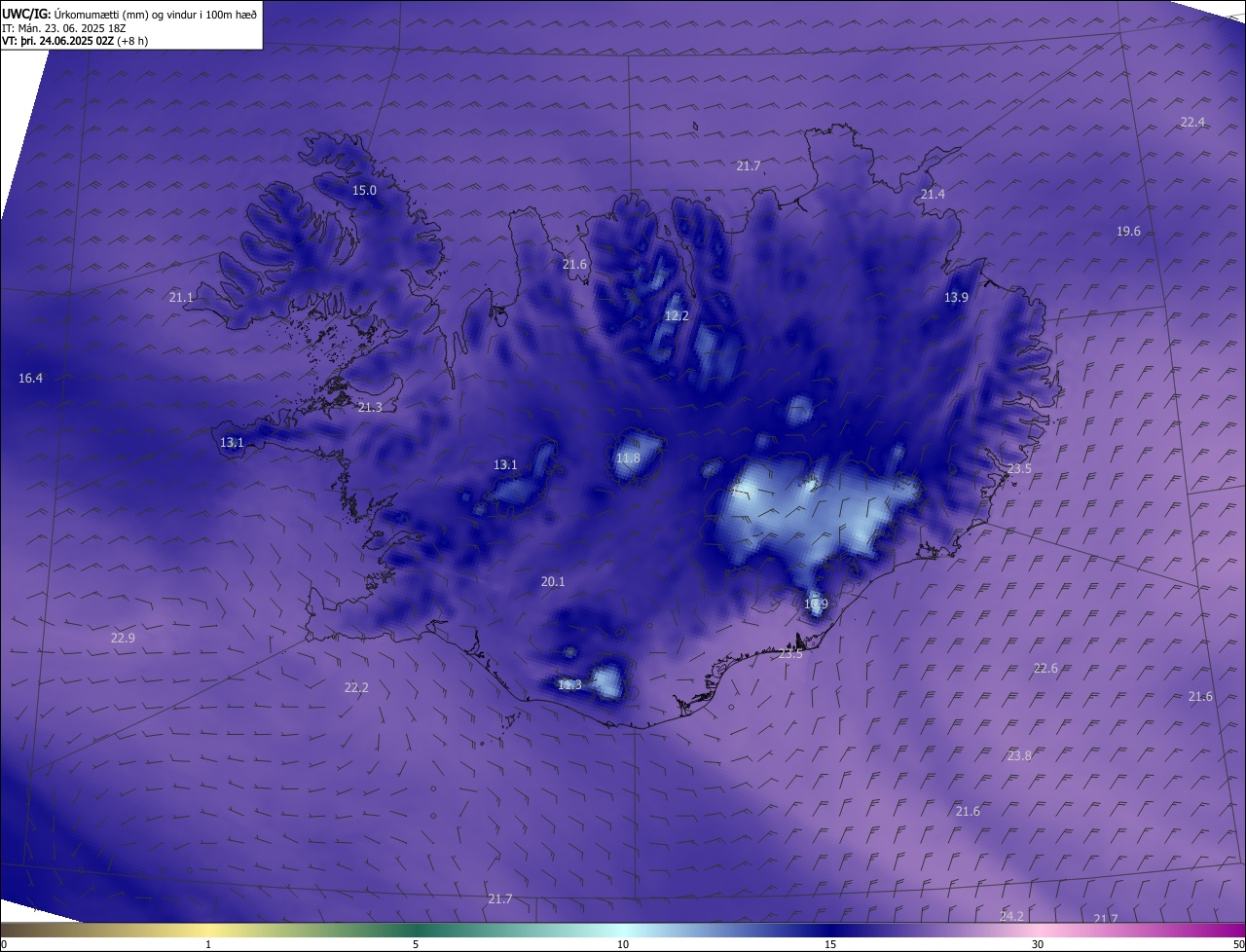This screenshot has height=952, width=1246.
Task: Click the 13.9 value label
Action: (956, 297)
